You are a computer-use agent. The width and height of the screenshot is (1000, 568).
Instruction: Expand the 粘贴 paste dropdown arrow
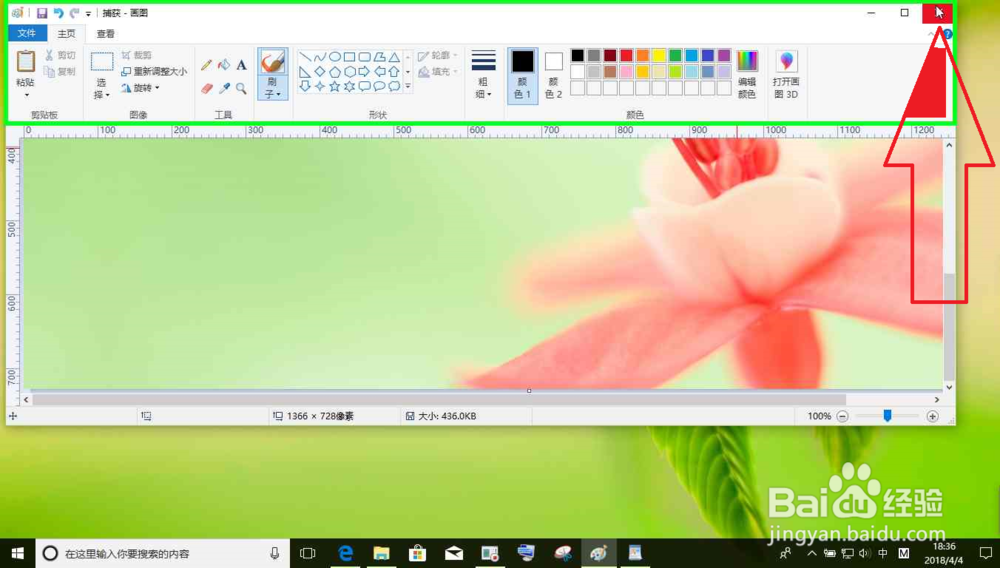pyautogui.click(x=26, y=95)
